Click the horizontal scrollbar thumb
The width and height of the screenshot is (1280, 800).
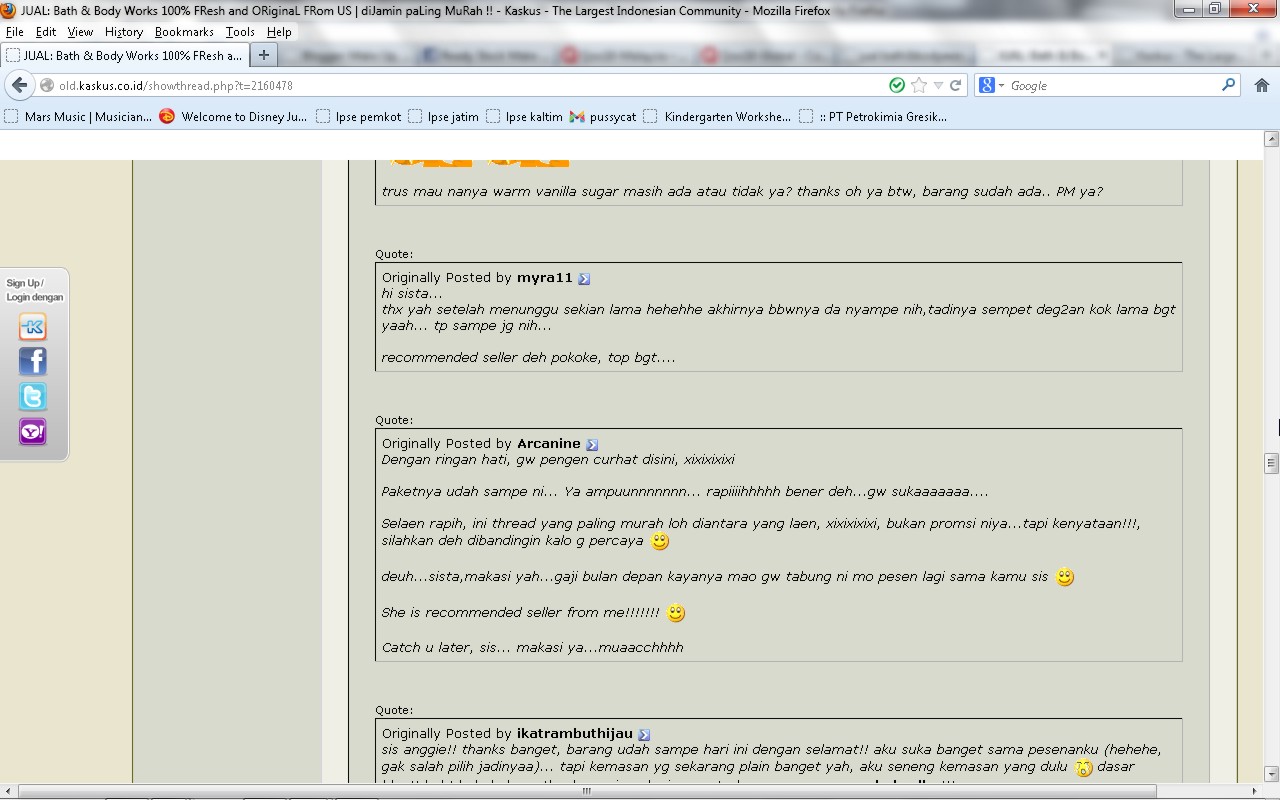587,792
